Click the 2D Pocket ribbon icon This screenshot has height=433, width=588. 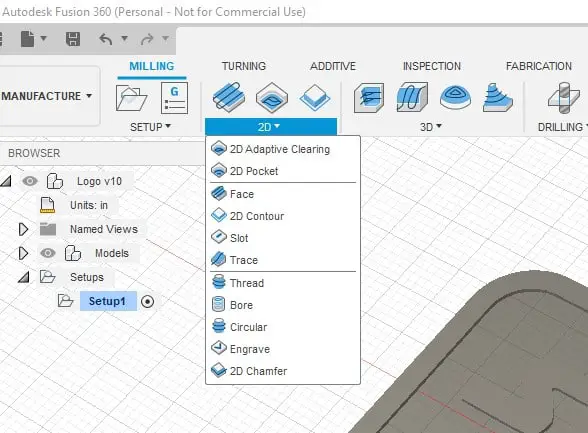click(272, 97)
